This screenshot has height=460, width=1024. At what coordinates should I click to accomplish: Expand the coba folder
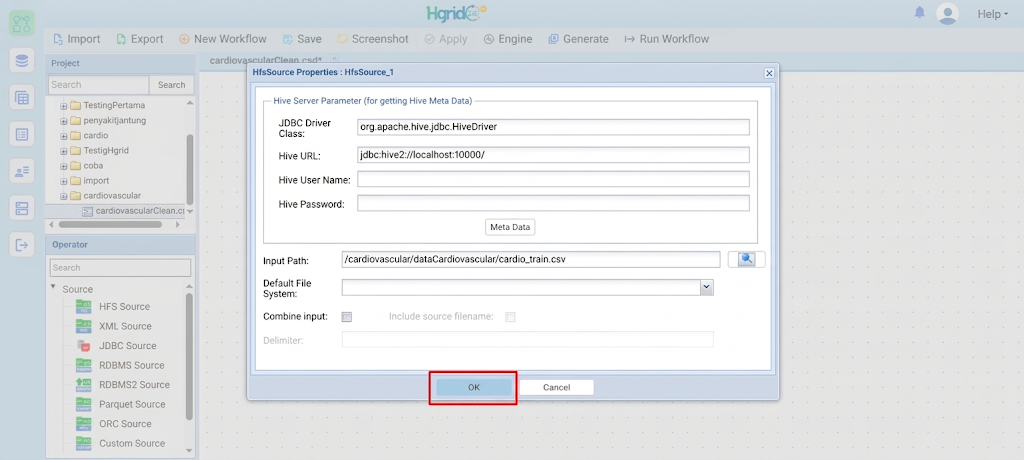63,166
